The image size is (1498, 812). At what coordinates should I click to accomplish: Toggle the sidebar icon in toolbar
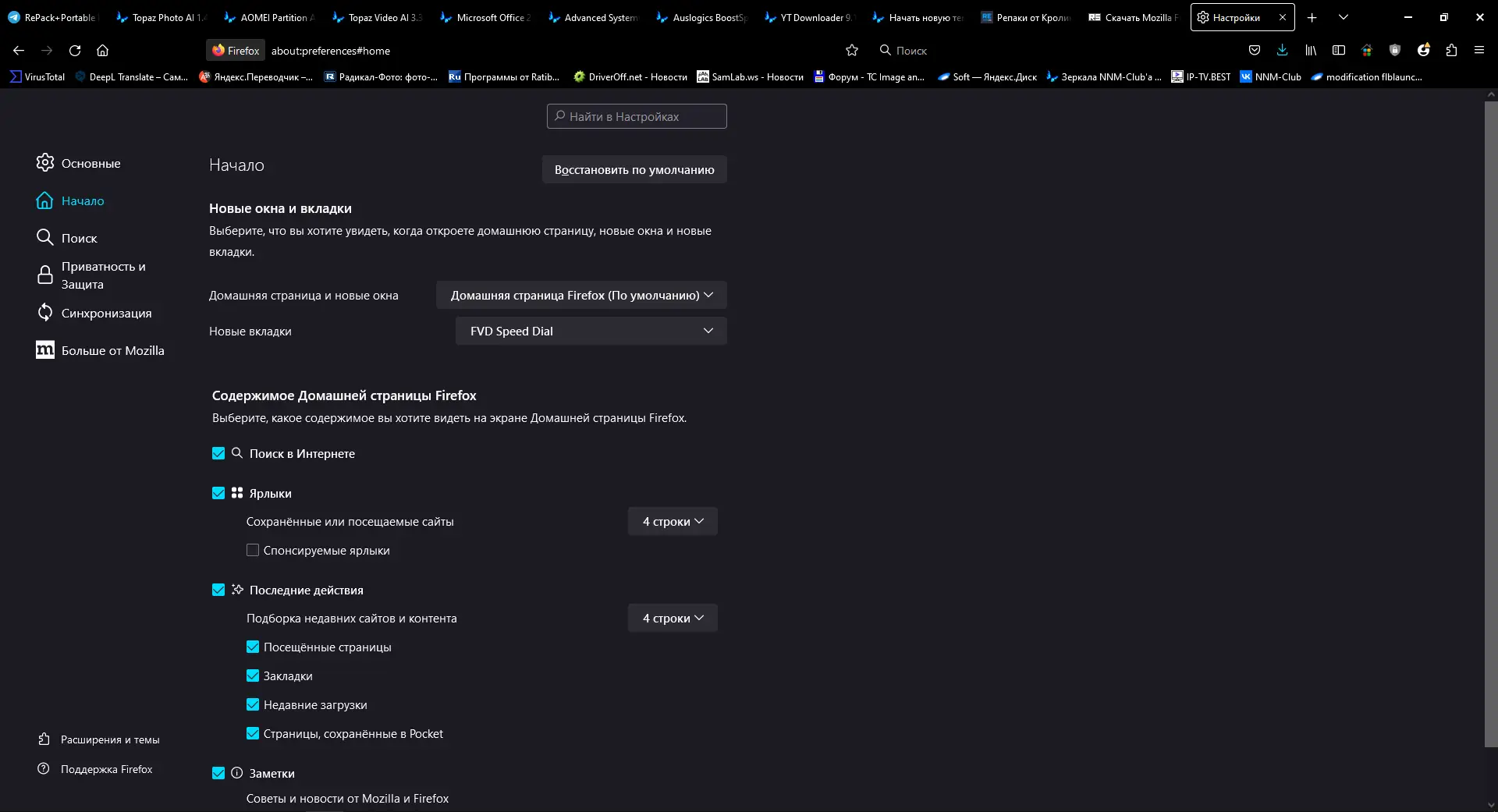(1339, 51)
